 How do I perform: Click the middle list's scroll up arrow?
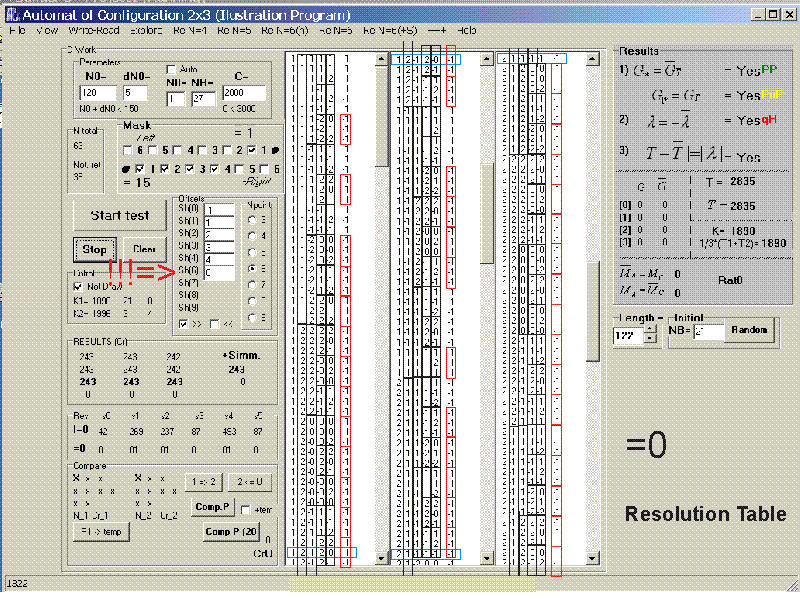coord(487,59)
